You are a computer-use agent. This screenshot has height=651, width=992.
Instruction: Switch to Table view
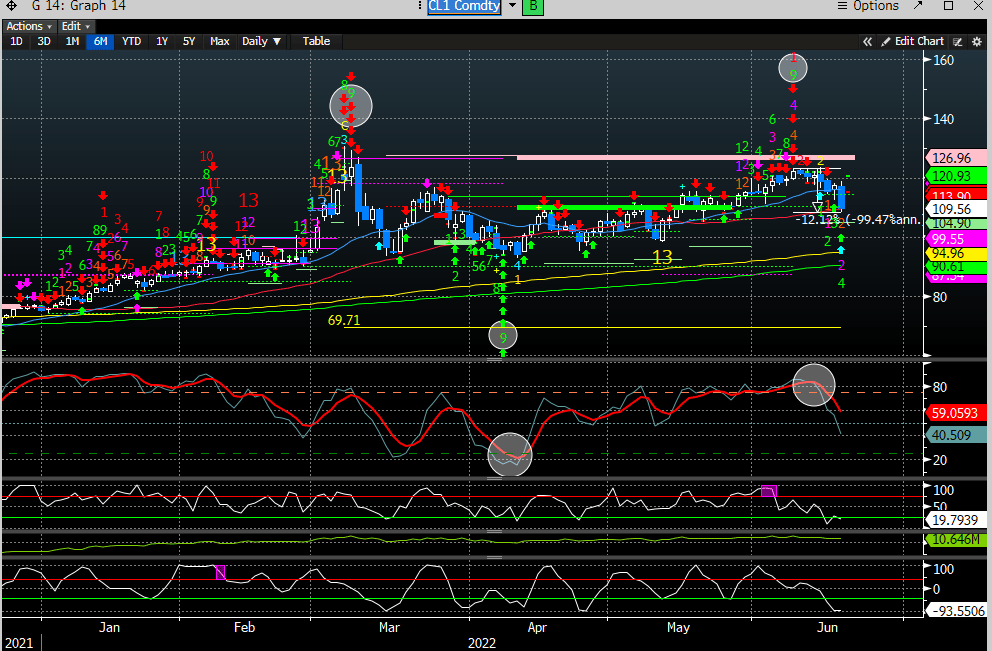click(316, 41)
